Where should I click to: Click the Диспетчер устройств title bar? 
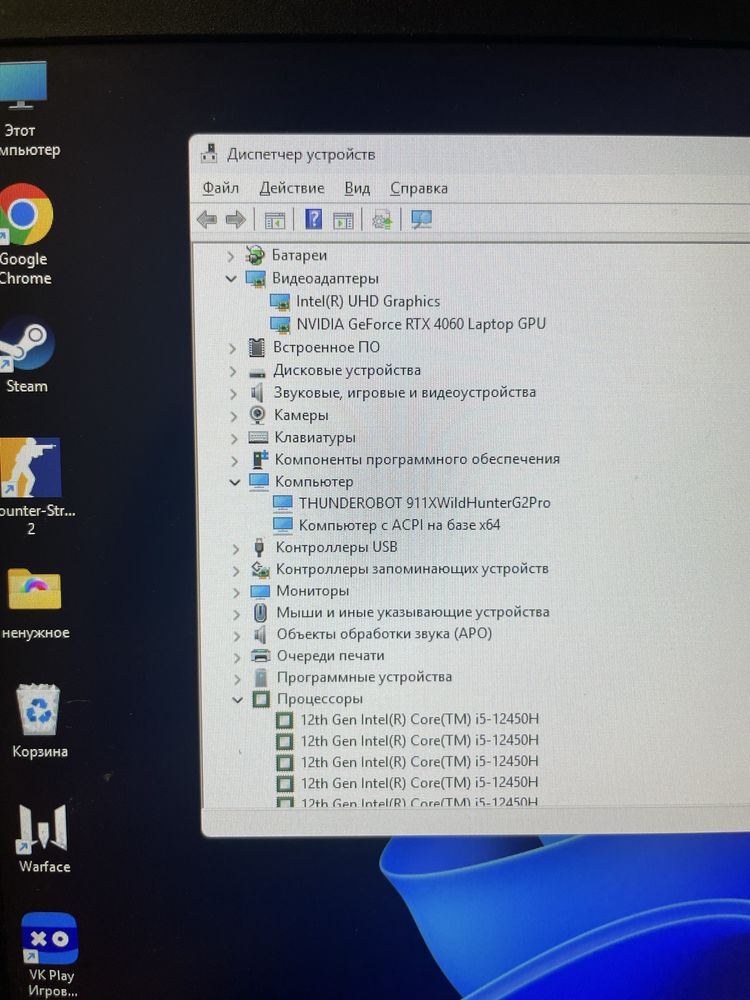(469, 154)
